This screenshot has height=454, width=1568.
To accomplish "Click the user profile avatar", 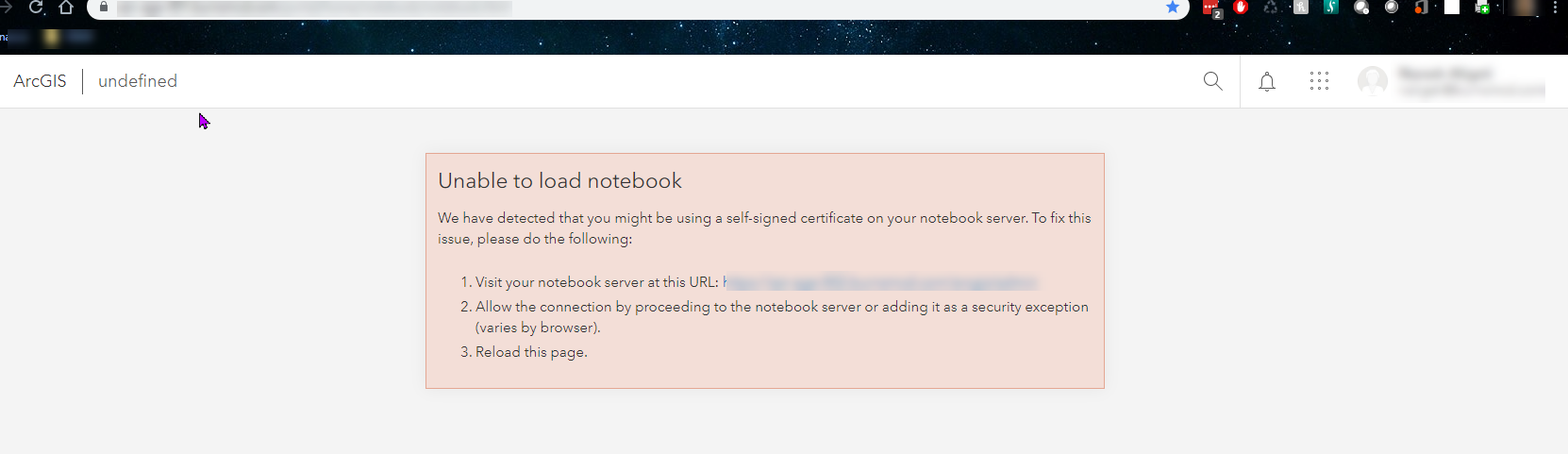I will [1372, 81].
